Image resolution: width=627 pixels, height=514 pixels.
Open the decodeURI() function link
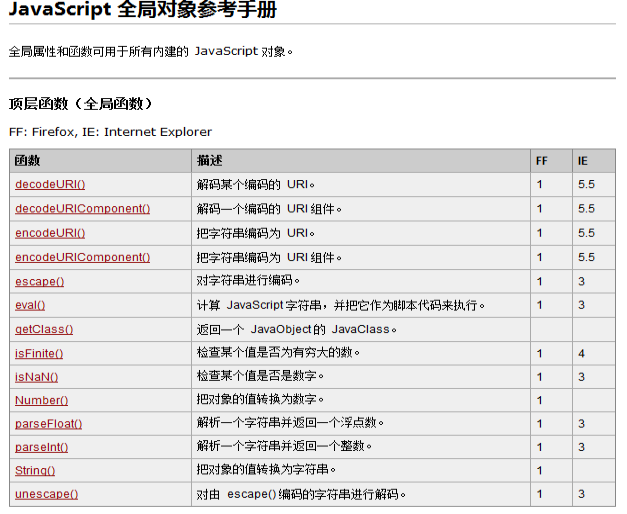point(50,184)
